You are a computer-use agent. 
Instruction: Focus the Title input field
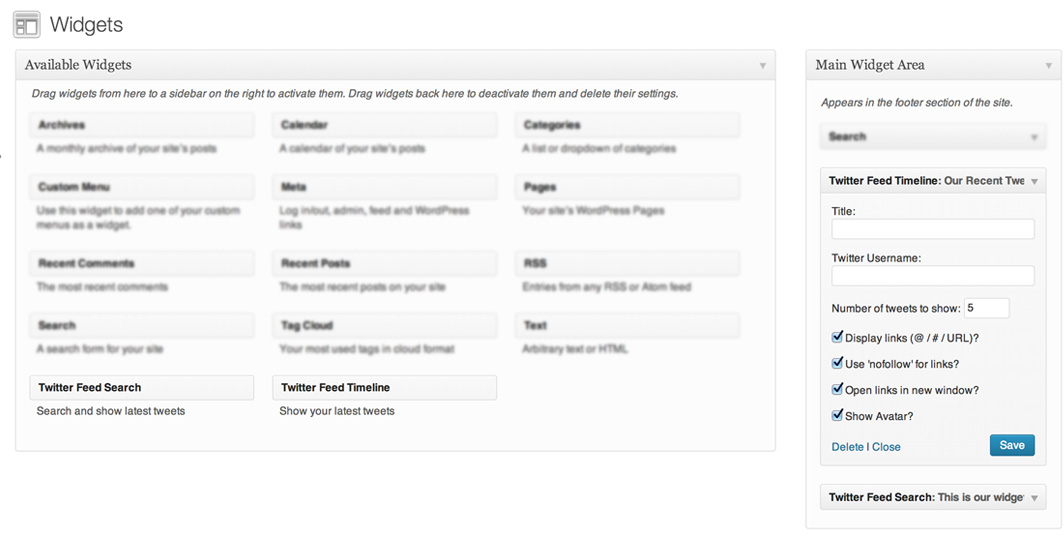[x=932, y=229]
